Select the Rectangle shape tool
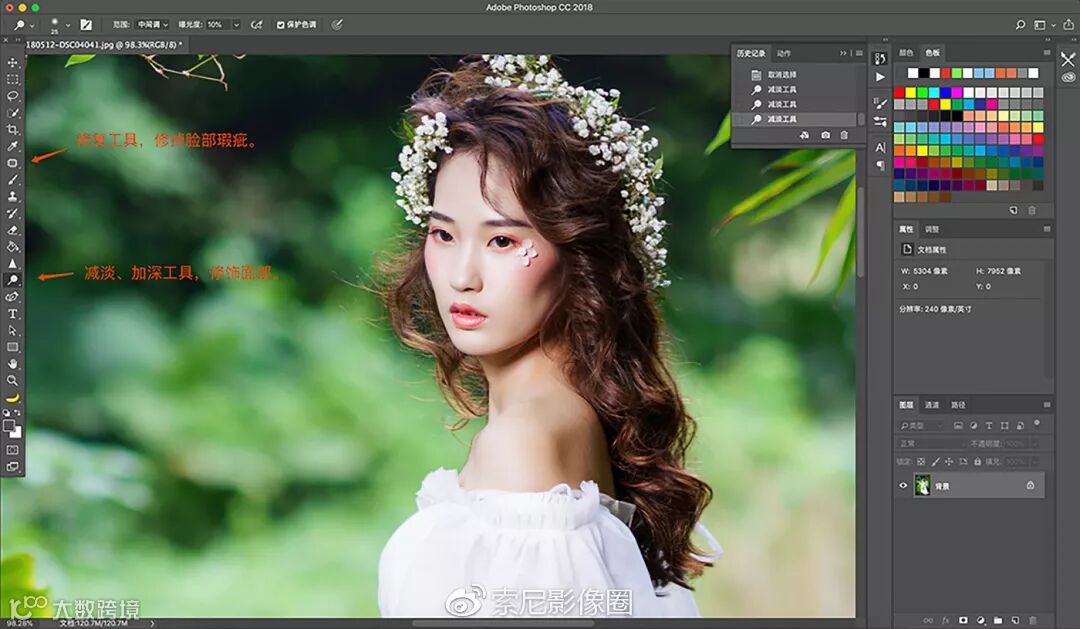1080x629 pixels. tap(12, 347)
